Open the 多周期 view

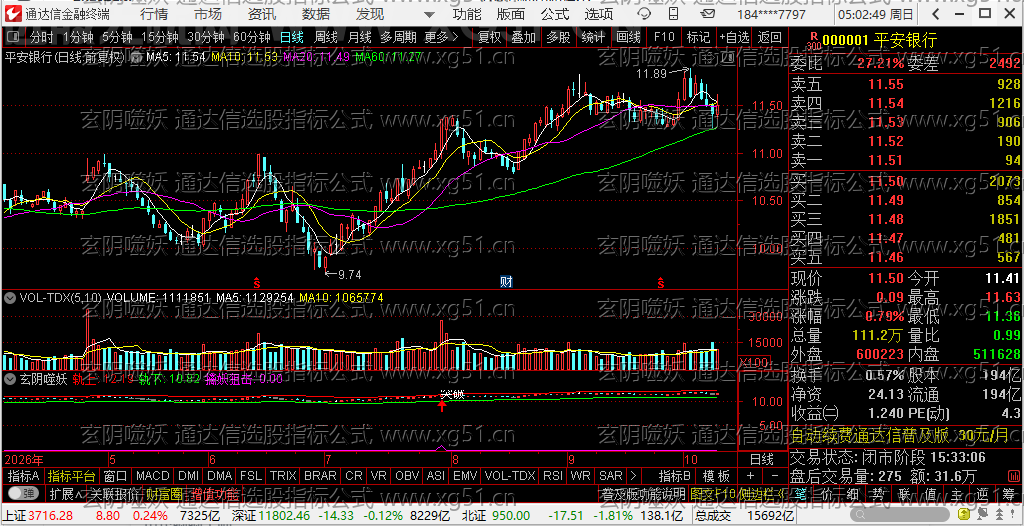398,37
